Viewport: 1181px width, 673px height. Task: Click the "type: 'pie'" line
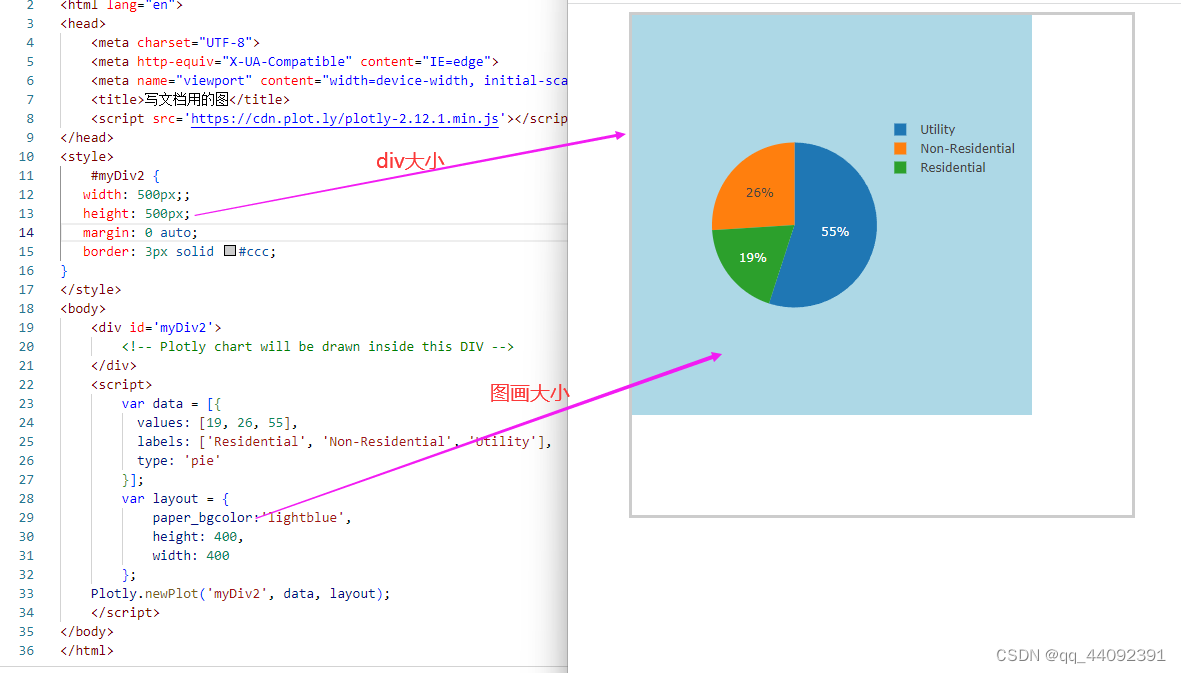pyautogui.click(x=179, y=460)
